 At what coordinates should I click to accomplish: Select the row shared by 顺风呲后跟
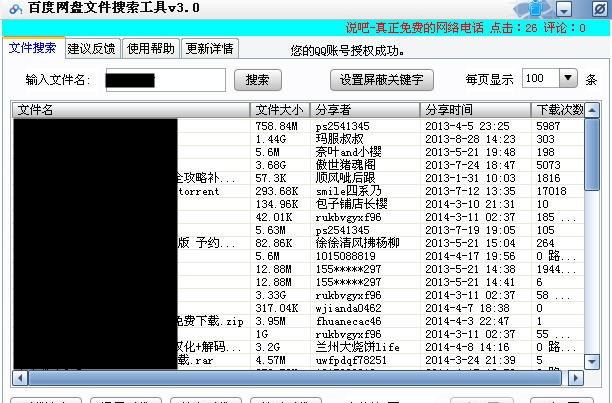(299, 178)
